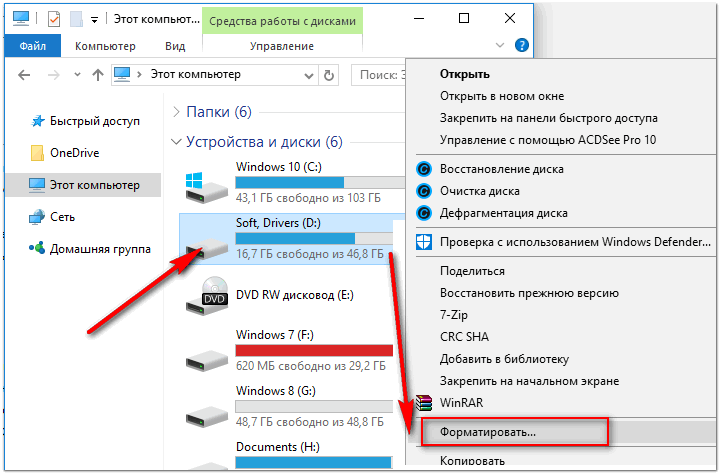Click the Documents (H:) drive label
720x474 pixels.
[x=277, y=446]
